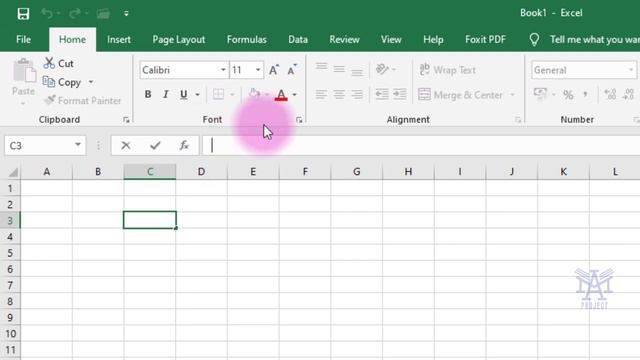Open the Font Color dropdown arrow

point(294,95)
